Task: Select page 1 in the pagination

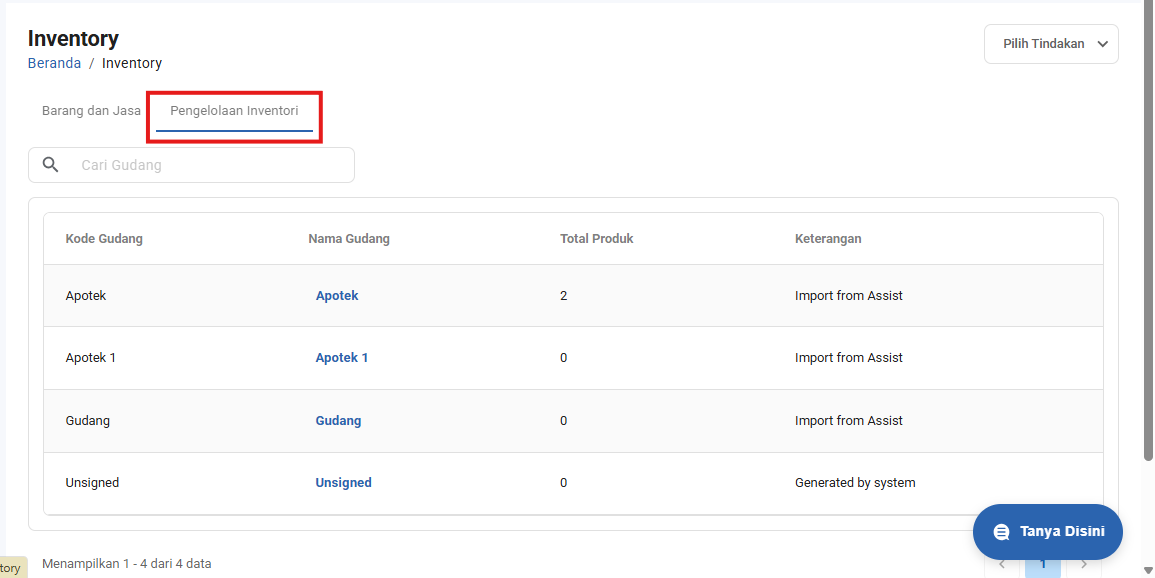Action: [1043, 565]
